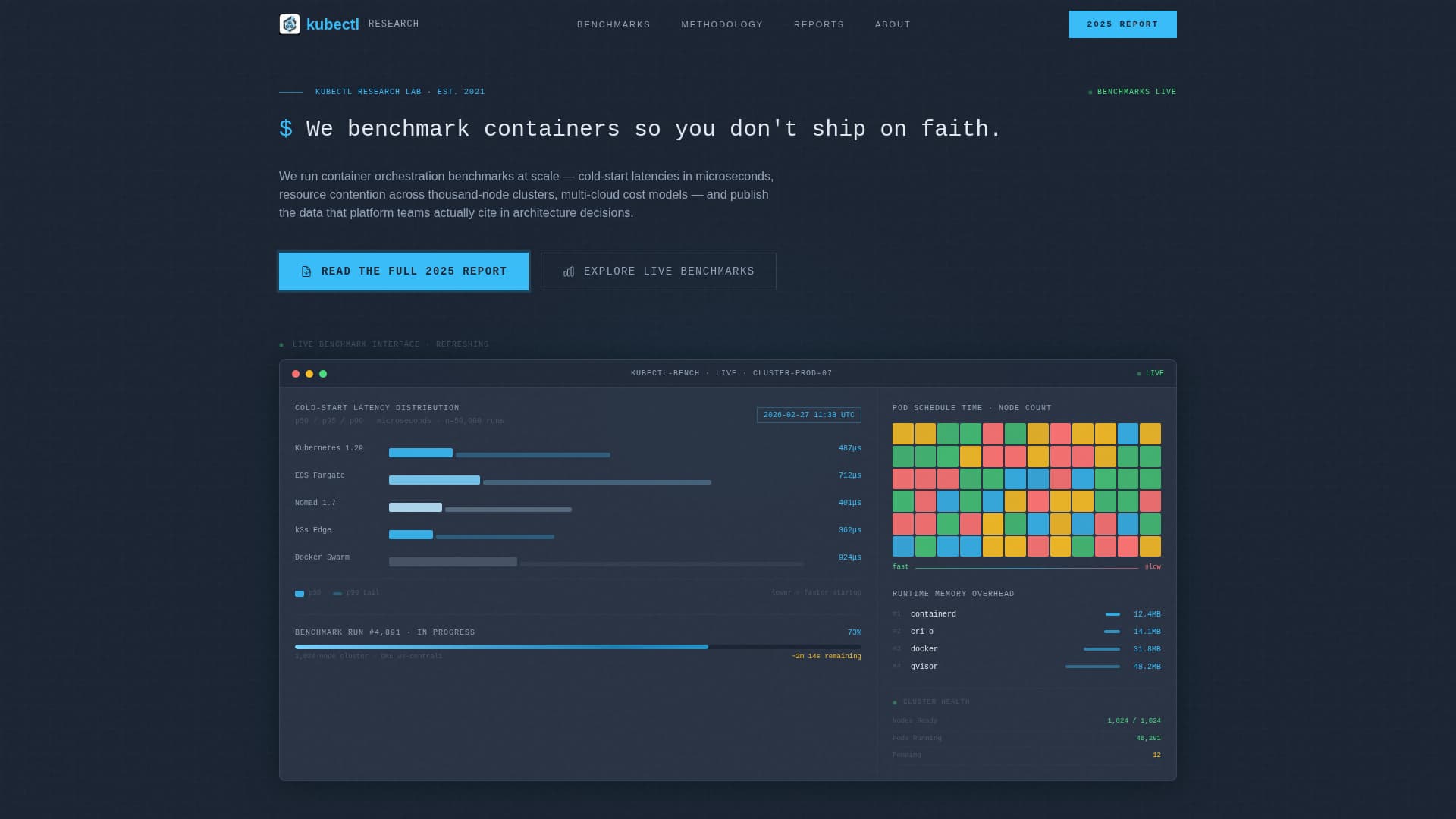
Task: Click the $ prompt symbol in headline
Action: tap(286, 129)
